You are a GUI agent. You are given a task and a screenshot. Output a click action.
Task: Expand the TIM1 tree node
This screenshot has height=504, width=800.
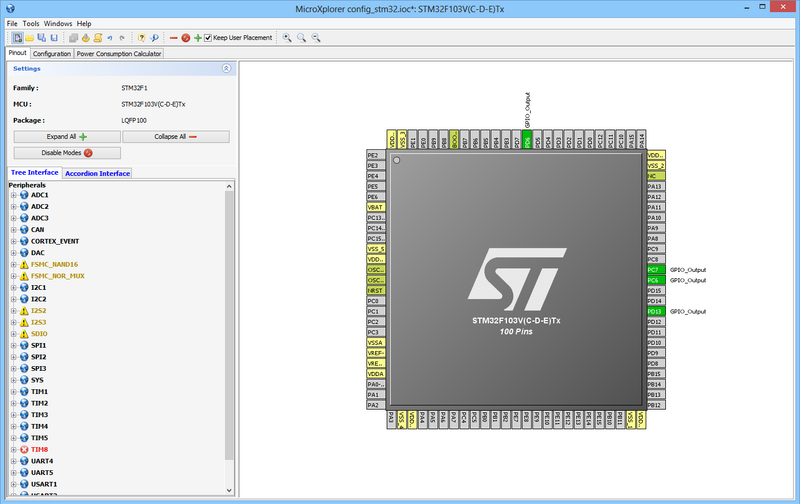14,392
